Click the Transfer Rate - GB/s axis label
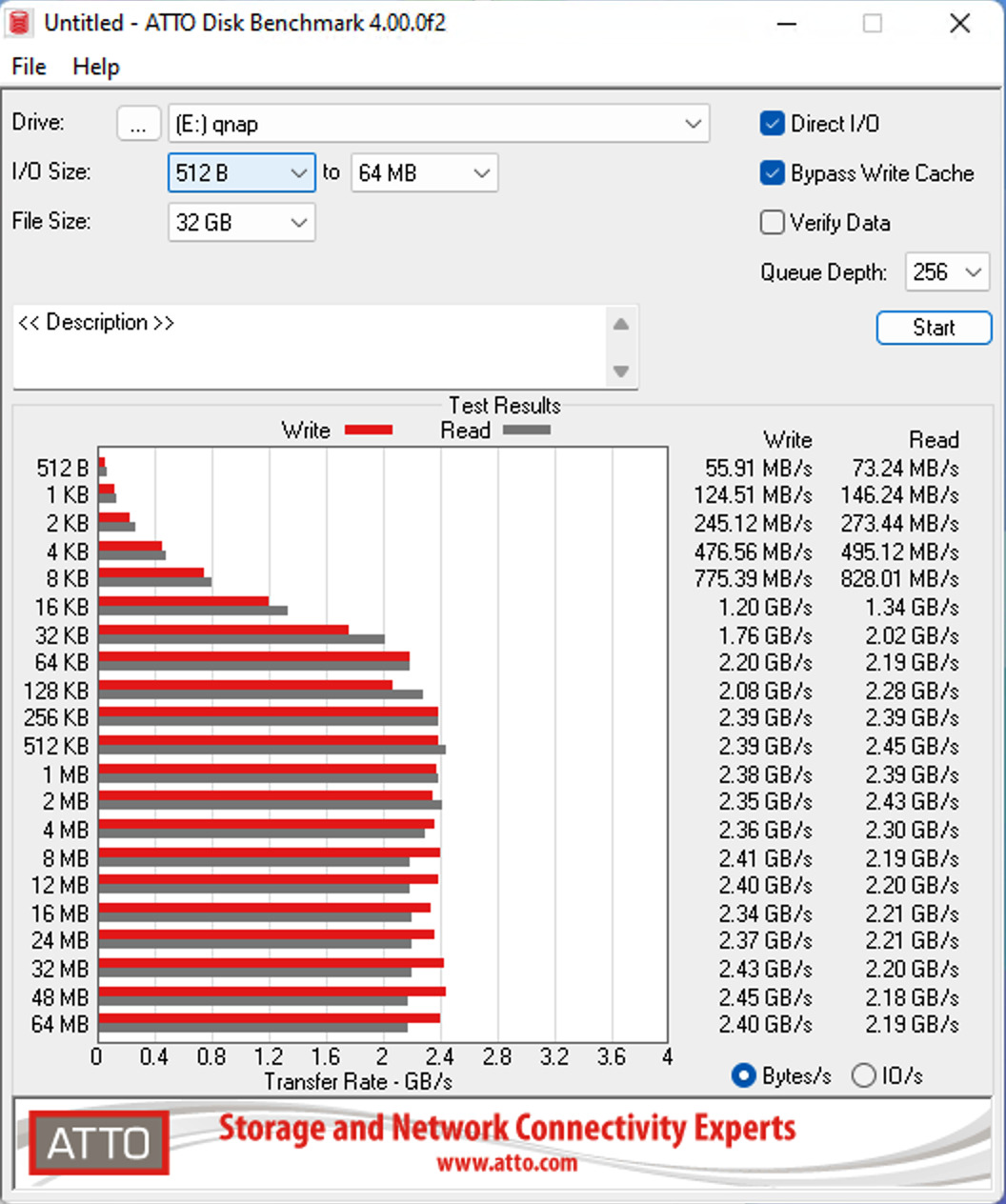The height and width of the screenshot is (1204, 1006). (358, 1082)
